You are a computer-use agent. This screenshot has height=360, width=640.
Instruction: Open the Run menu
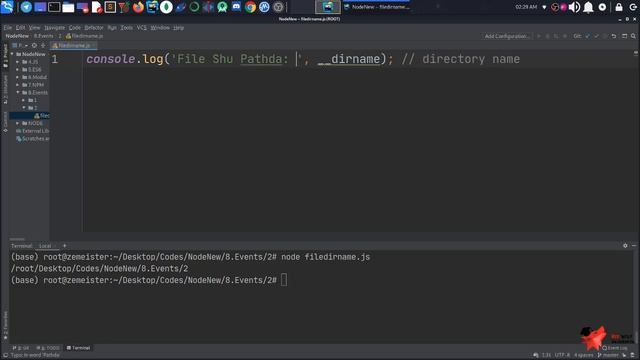112,27
